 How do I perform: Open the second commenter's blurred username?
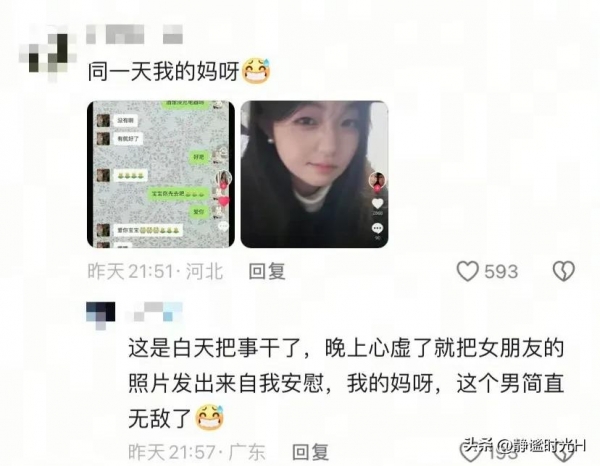point(155,311)
